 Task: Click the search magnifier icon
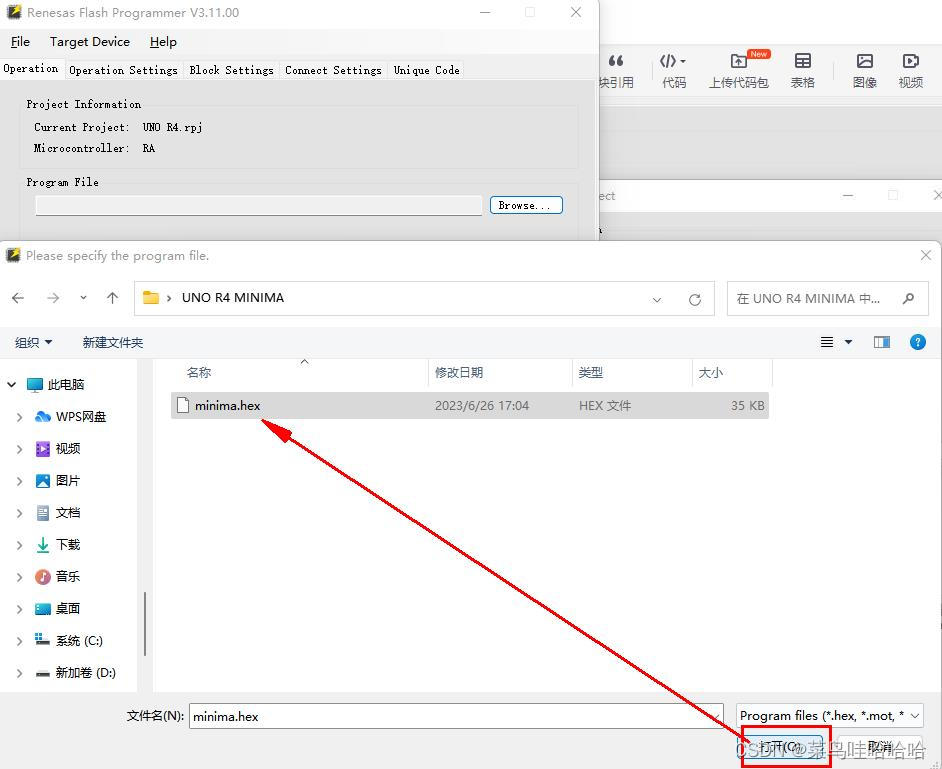point(908,298)
